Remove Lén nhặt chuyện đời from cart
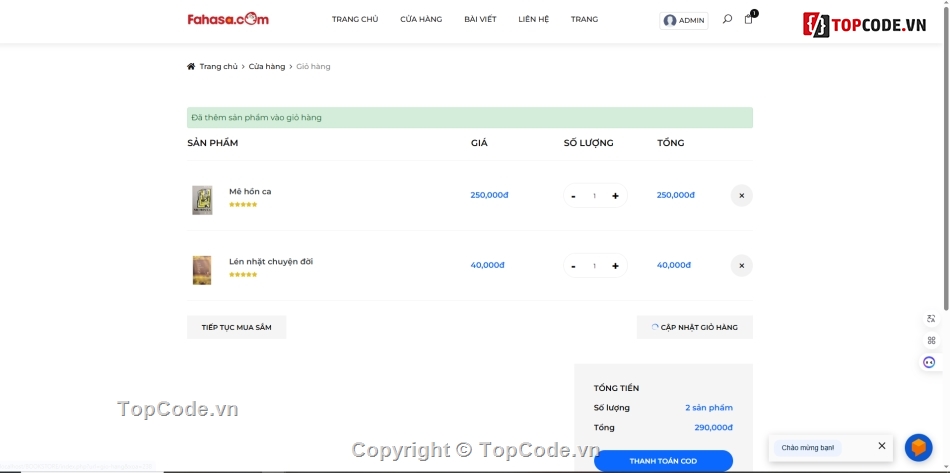The width and height of the screenshot is (950, 473). pos(742,266)
